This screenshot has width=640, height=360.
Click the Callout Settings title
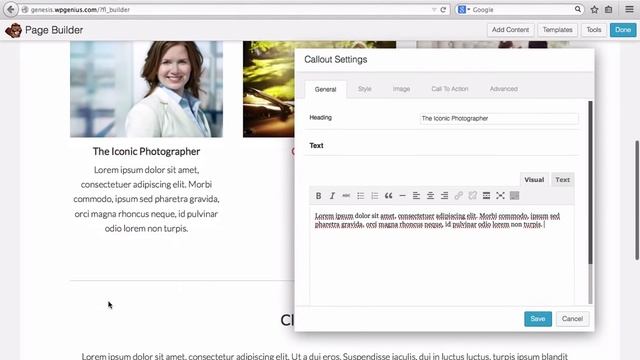(x=336, y=60)
